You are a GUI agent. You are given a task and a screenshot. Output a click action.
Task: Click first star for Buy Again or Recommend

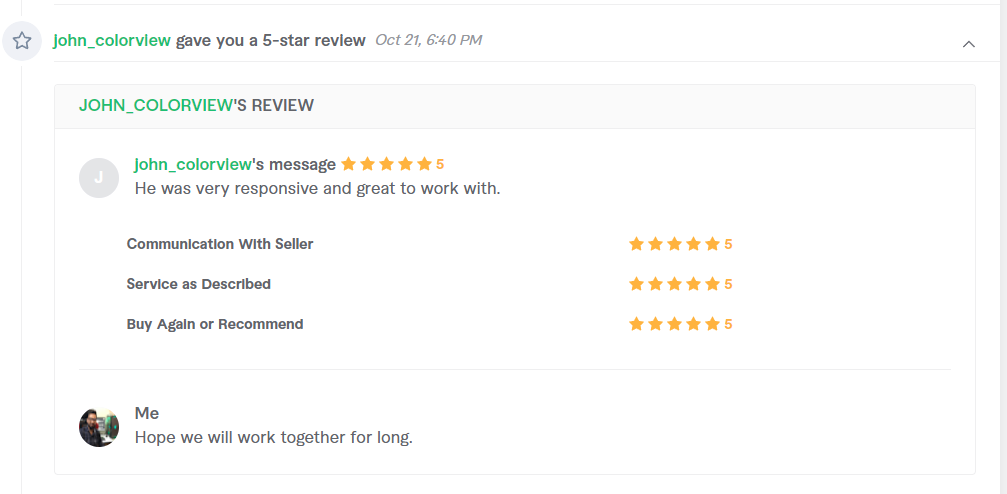point(636,324)
